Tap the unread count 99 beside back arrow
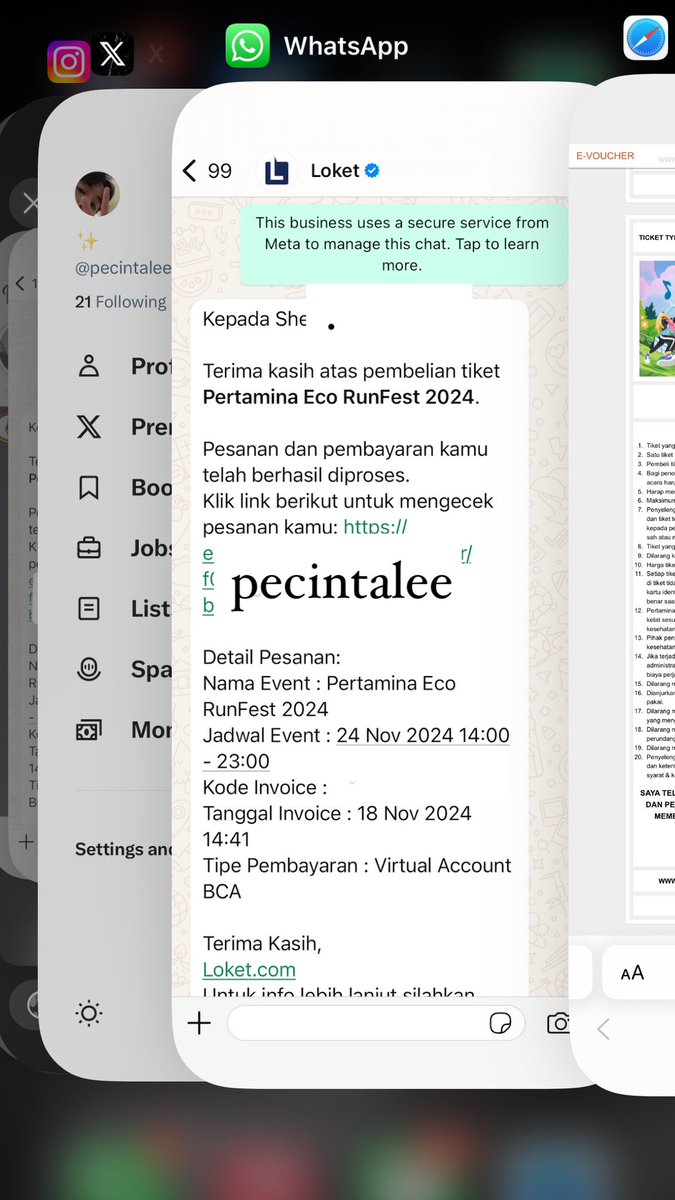 point(220,171)
